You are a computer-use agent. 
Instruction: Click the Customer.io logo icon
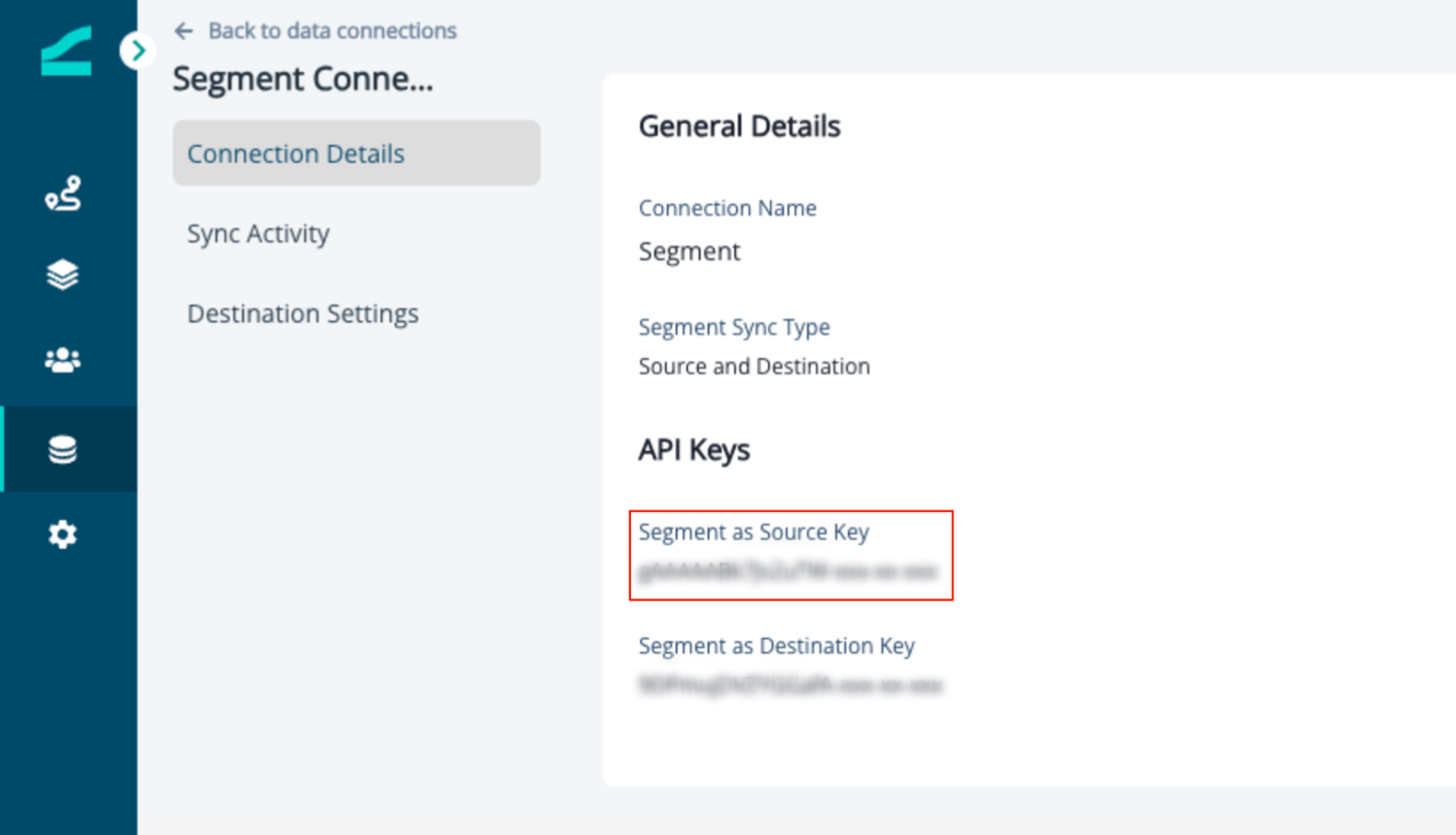click(x=66, y=51)
